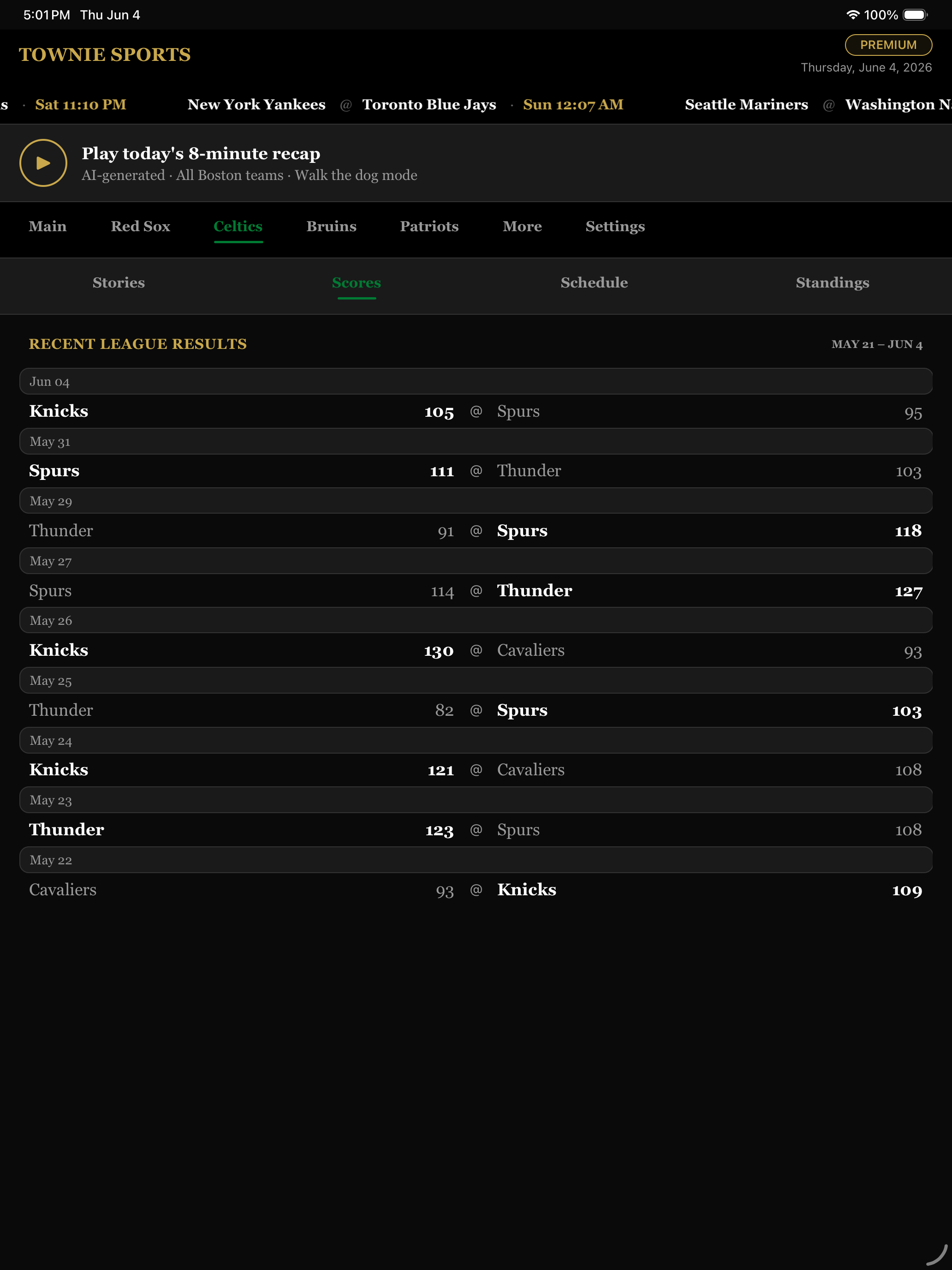Image resolution: width=952 pixels, height=1270 pixels.
Task: Tap the 'Sun 12:07 AM' ticker time
Action: coord(573,104)
